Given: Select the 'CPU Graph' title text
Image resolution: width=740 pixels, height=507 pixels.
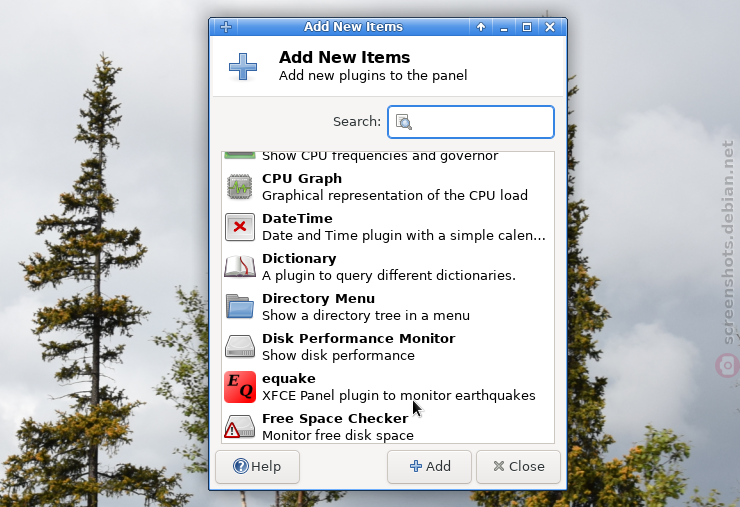Looking at the screenshot, I should [302, 178].
